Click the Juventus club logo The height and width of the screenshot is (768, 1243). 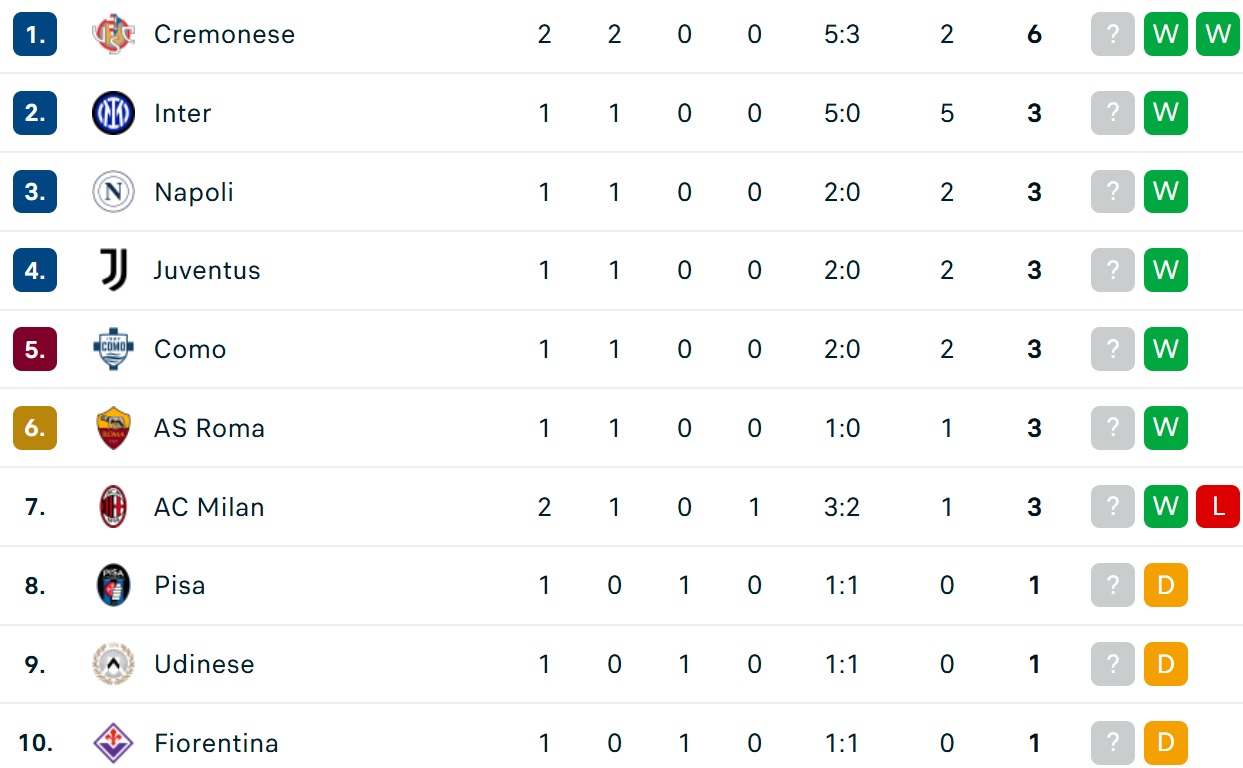coord(113,270)
